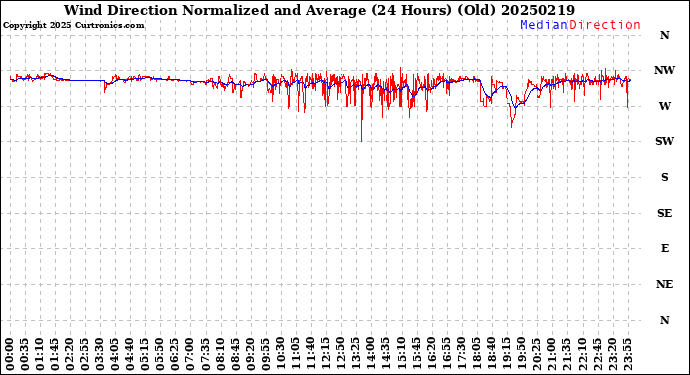The width and height of the screenshot is (690, 375).
Task: Click the red Direction legend label
Action: (x=605, y=25)
